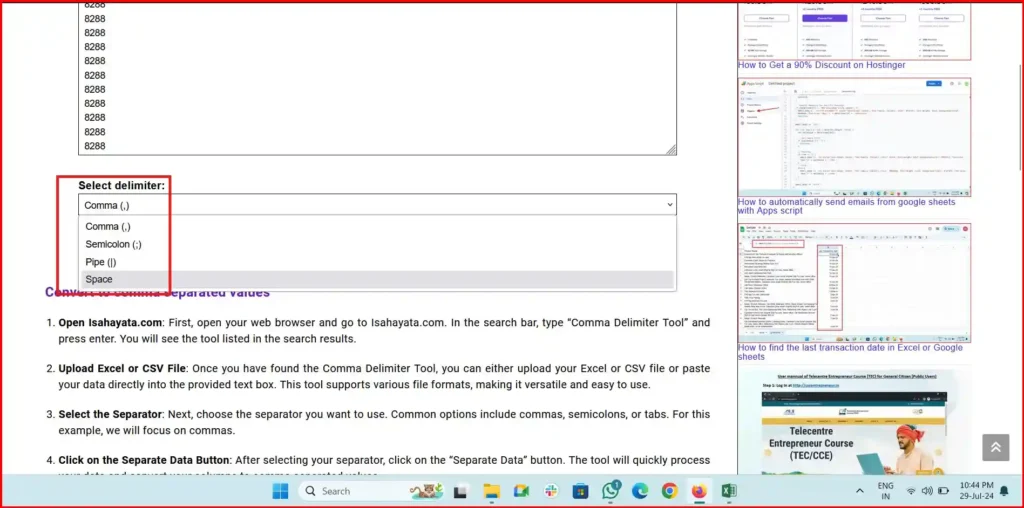
Task: Choose Semicolon (;) from the delimiter list
Action: click(x=113, y=244)
